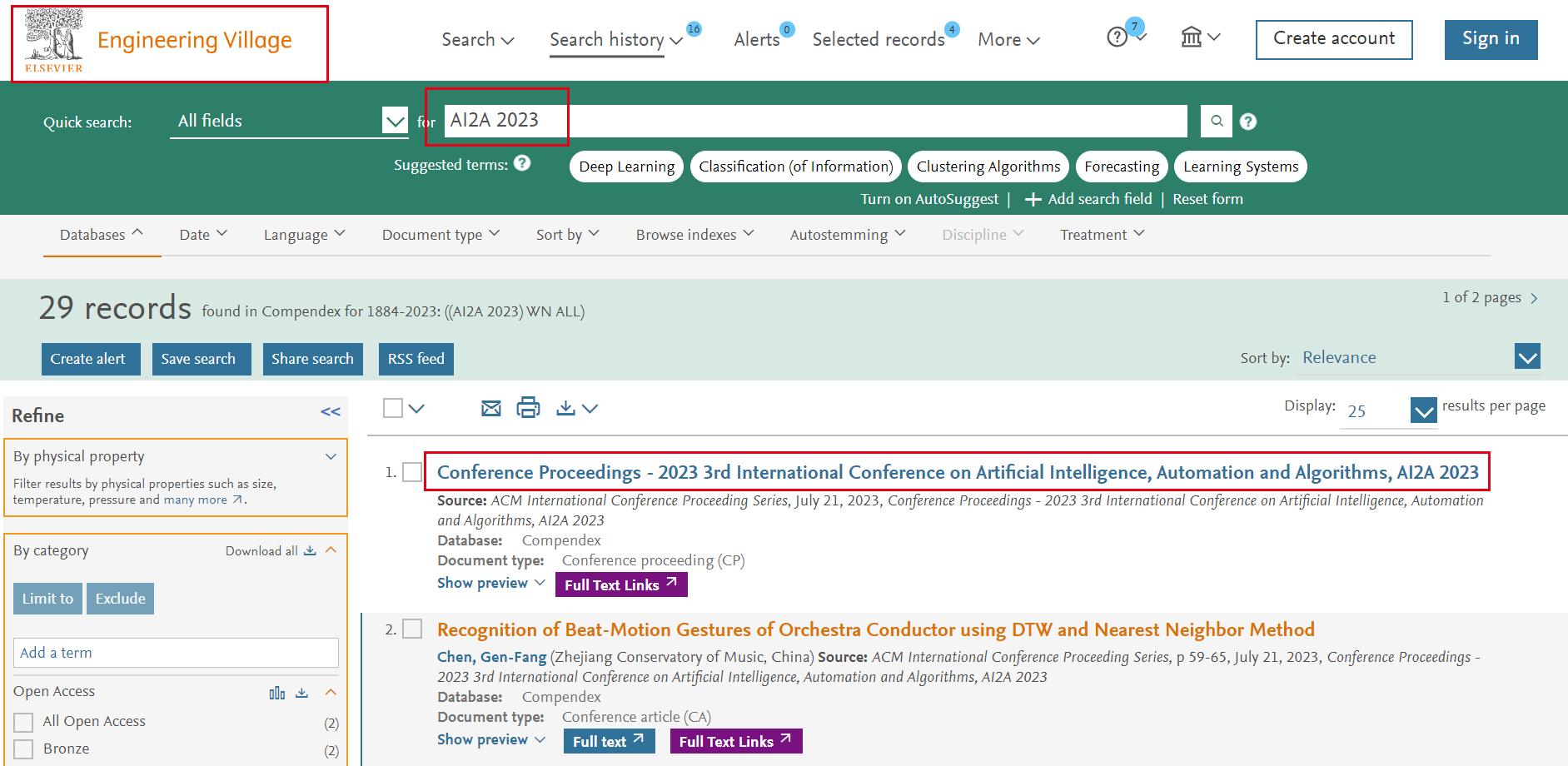1568x766 pixels.
Task: Open the help menu question mark icon
Action: point(1118,37)
